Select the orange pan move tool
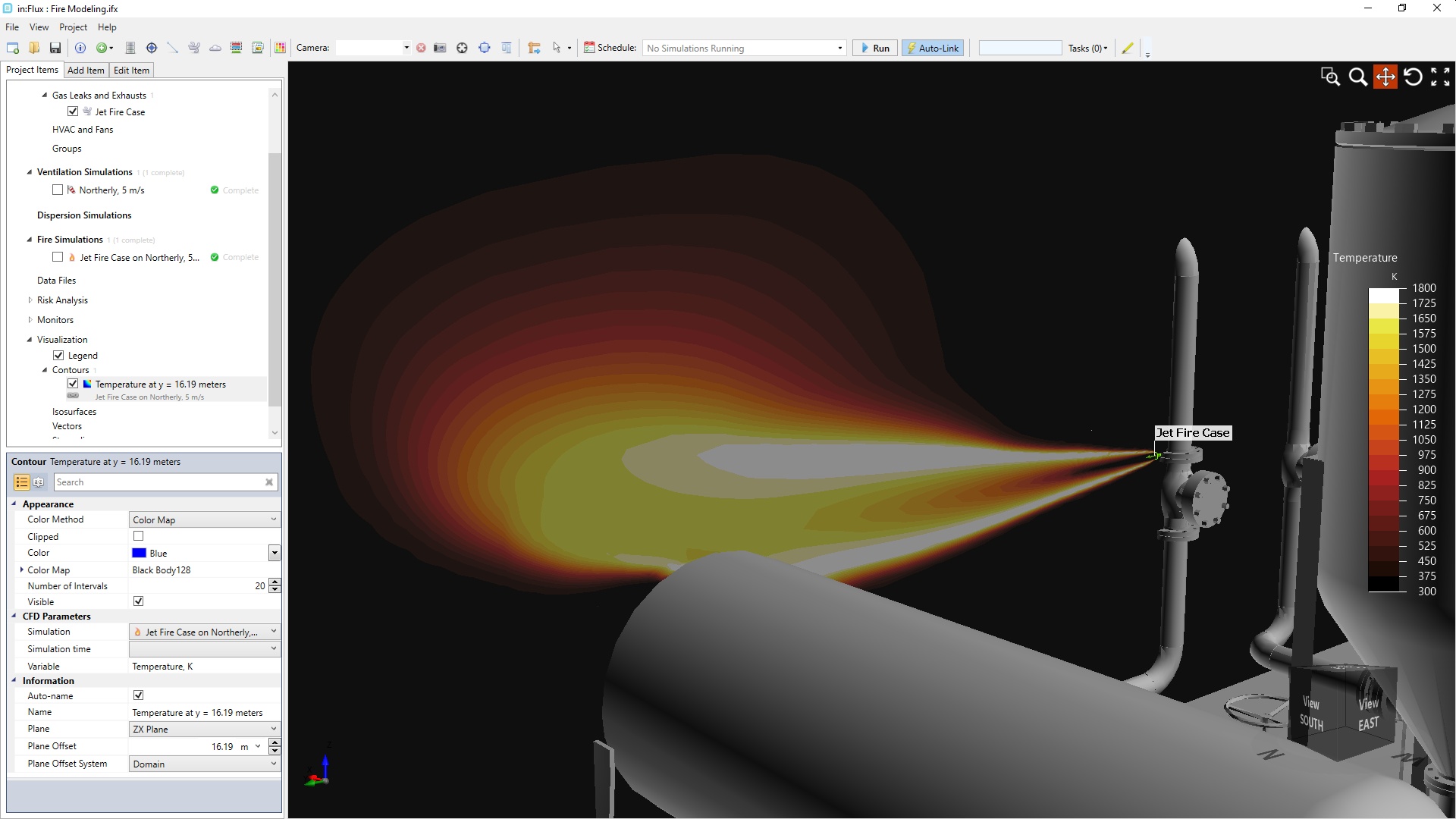 1385,77
